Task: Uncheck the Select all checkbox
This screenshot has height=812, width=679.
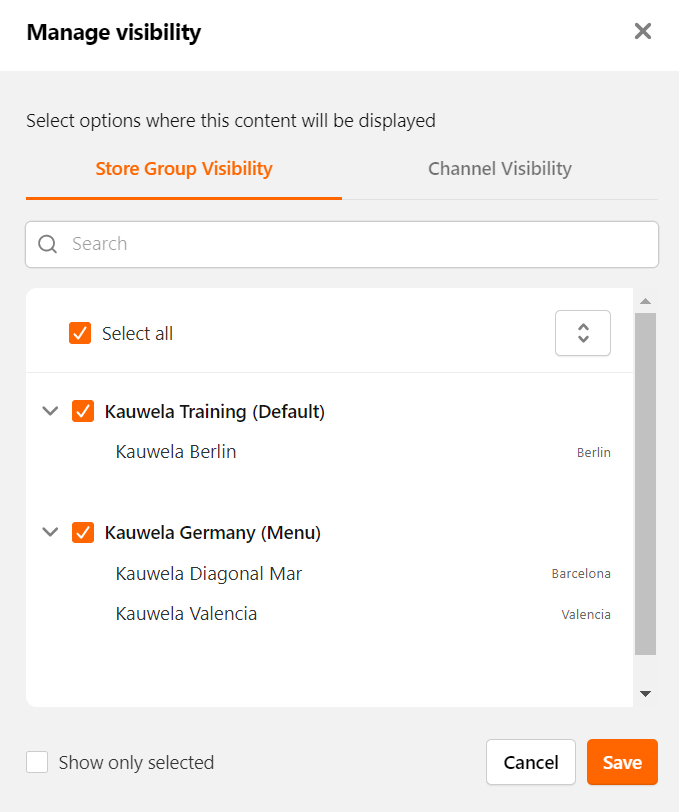Action: [80, 333]
